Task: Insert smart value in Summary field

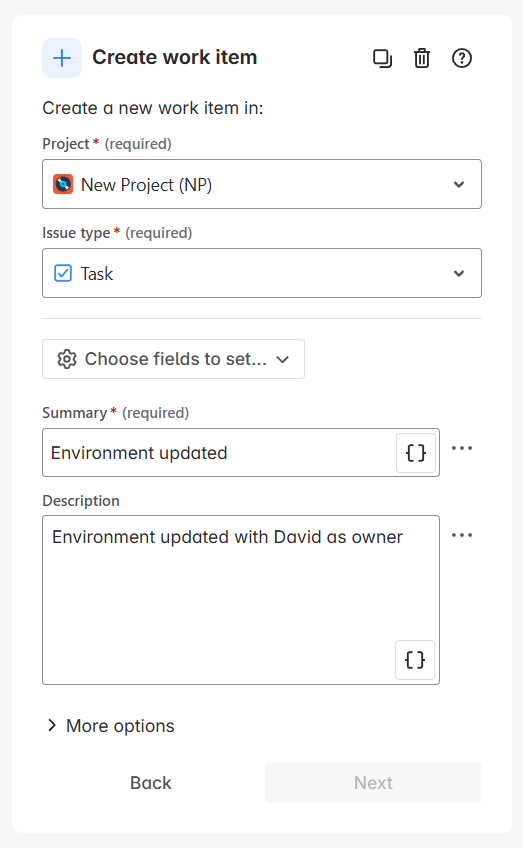Action: 415,453
